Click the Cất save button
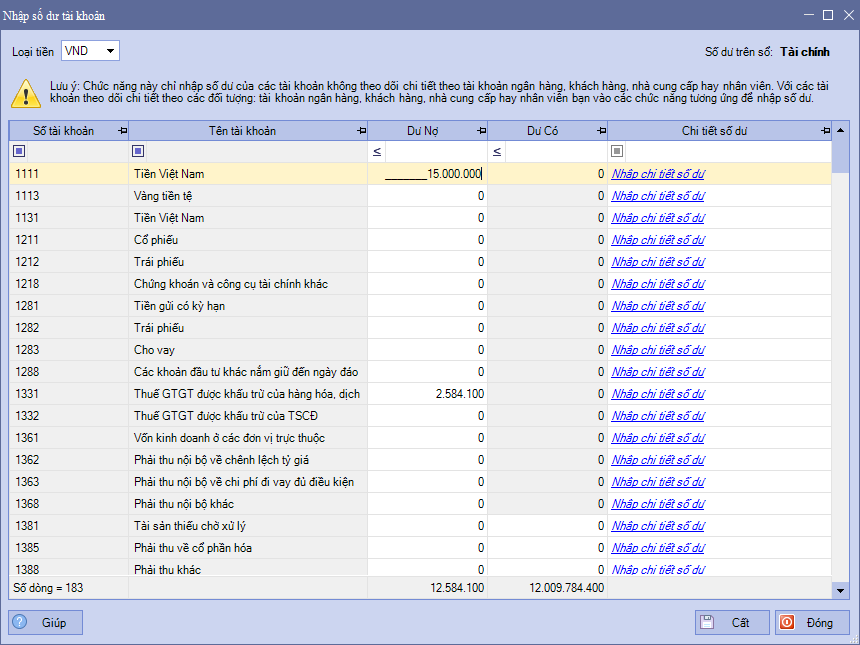Viewport: 860px width, 645px height. [732, 622]
